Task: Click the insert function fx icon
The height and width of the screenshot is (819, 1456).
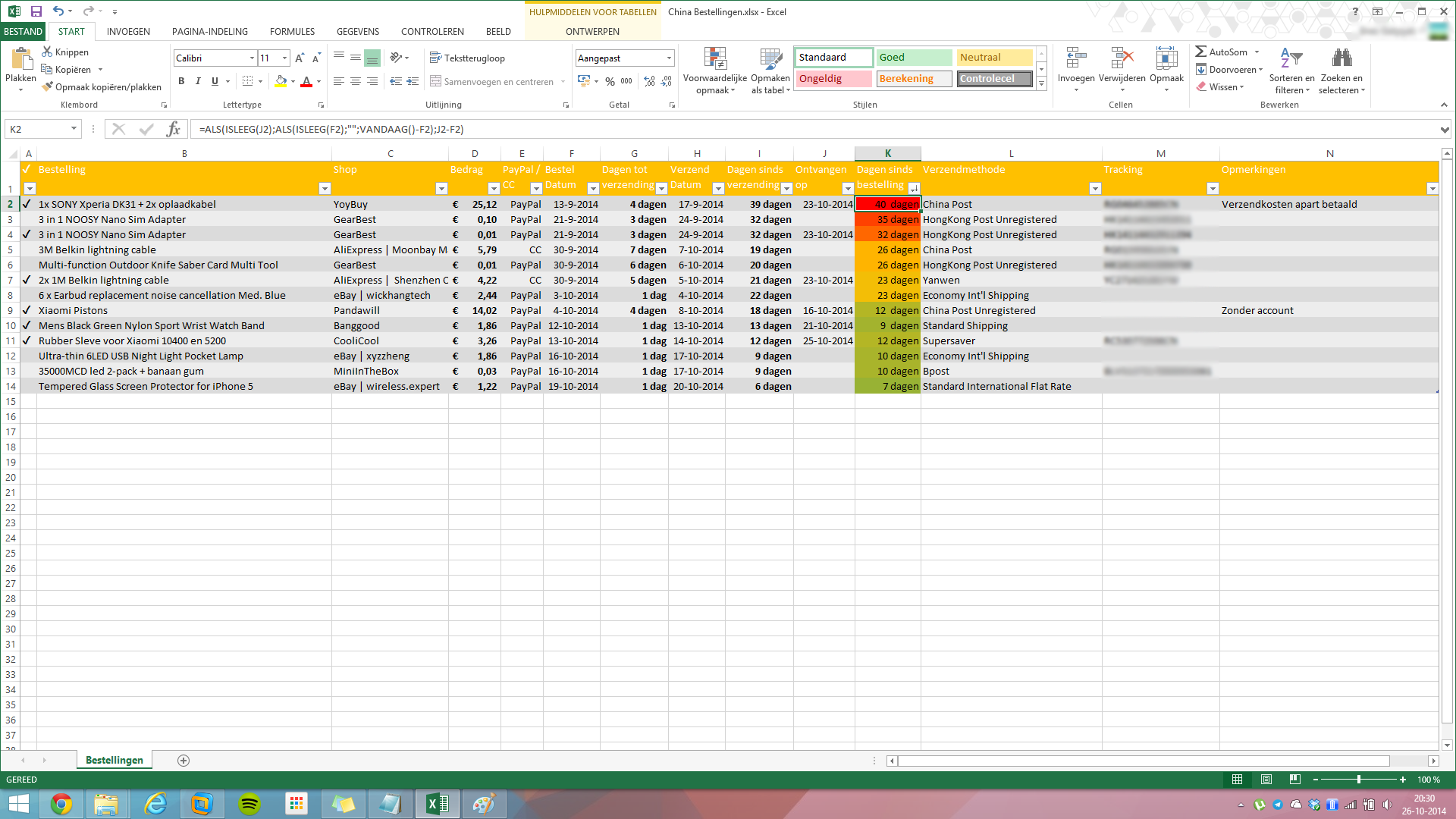Action: click(174, 129)
